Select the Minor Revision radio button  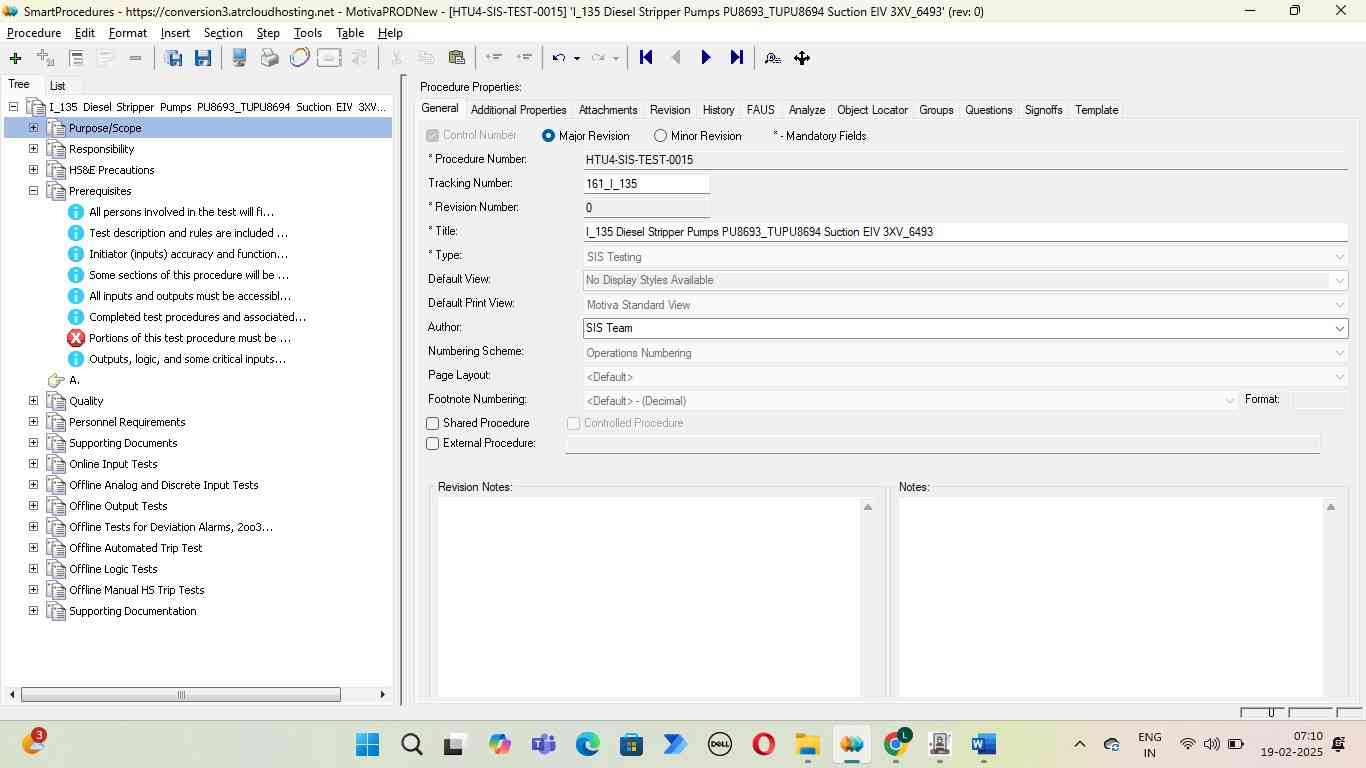(x=660, y=136)
